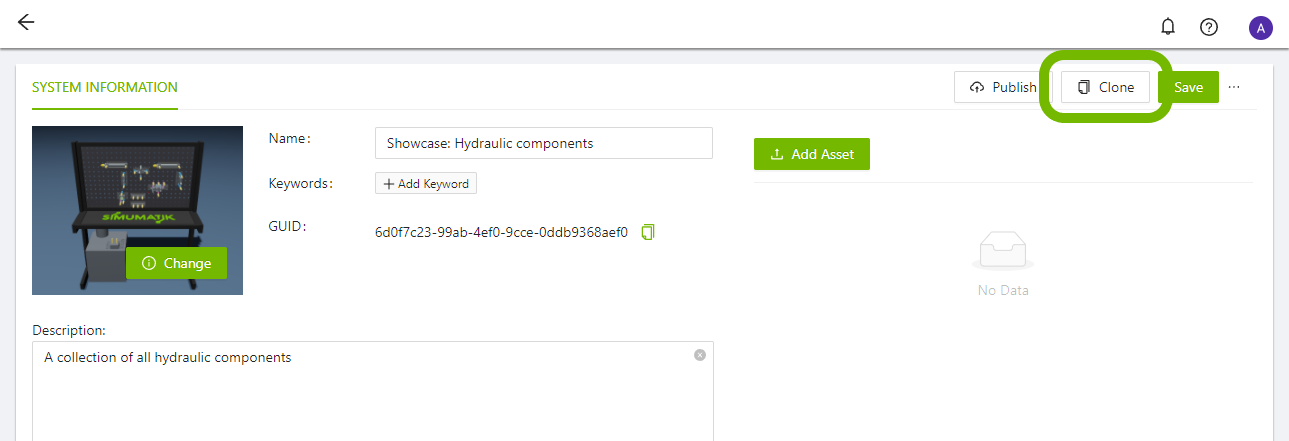
Task: Select the hydraulic workbench thumbnail image
Action: point(137,190)
